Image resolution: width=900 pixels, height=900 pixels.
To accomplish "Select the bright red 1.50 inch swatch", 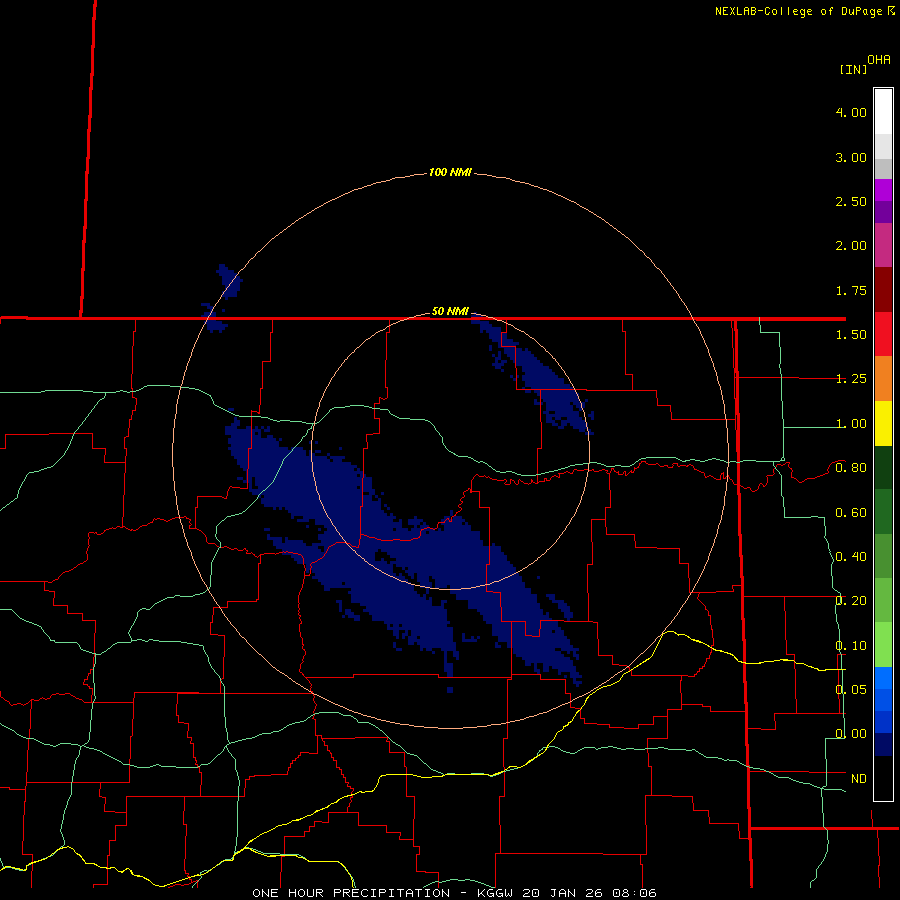I will (883, 334).
